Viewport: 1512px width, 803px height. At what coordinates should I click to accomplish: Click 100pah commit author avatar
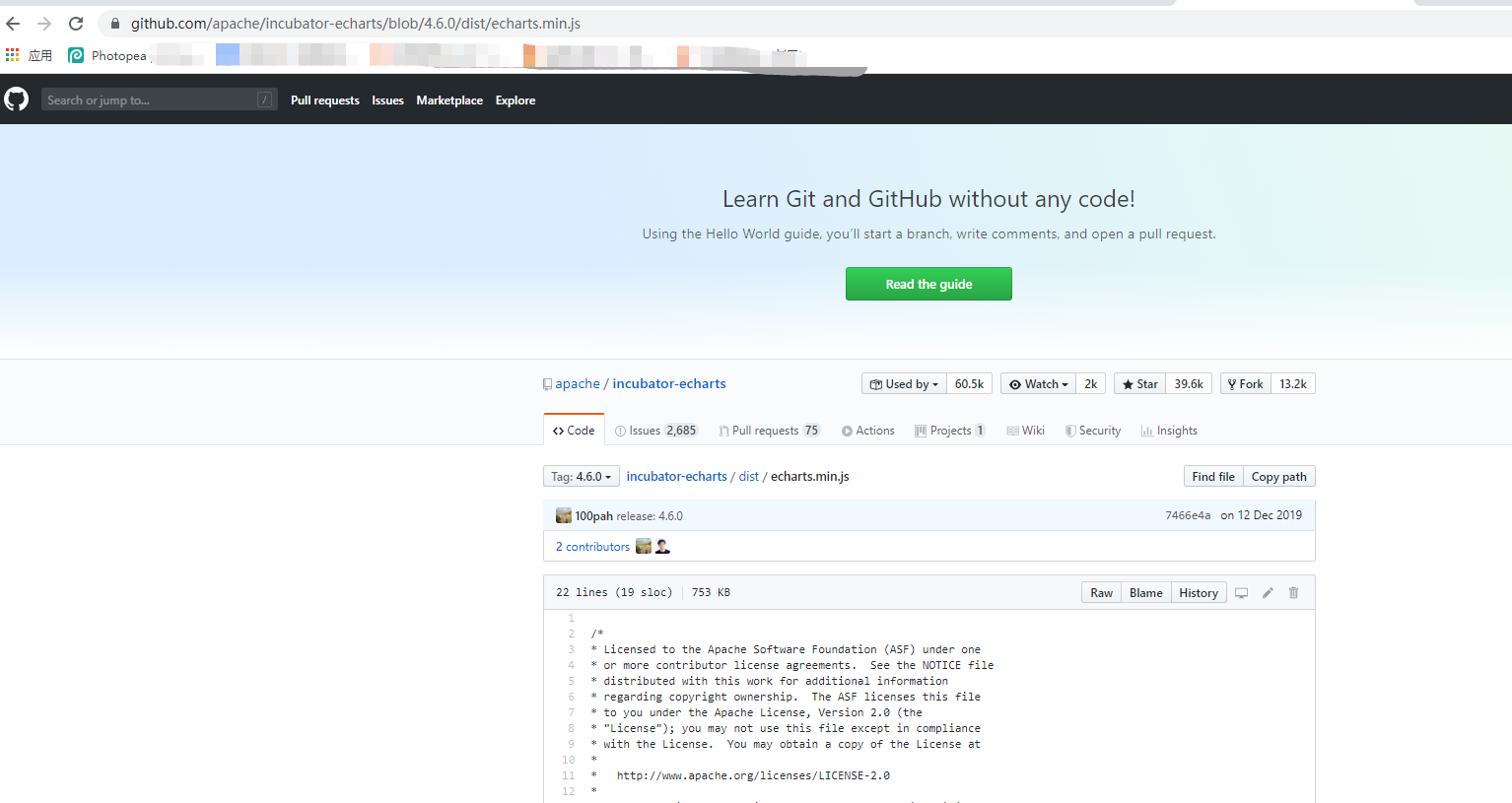point(564,515)
